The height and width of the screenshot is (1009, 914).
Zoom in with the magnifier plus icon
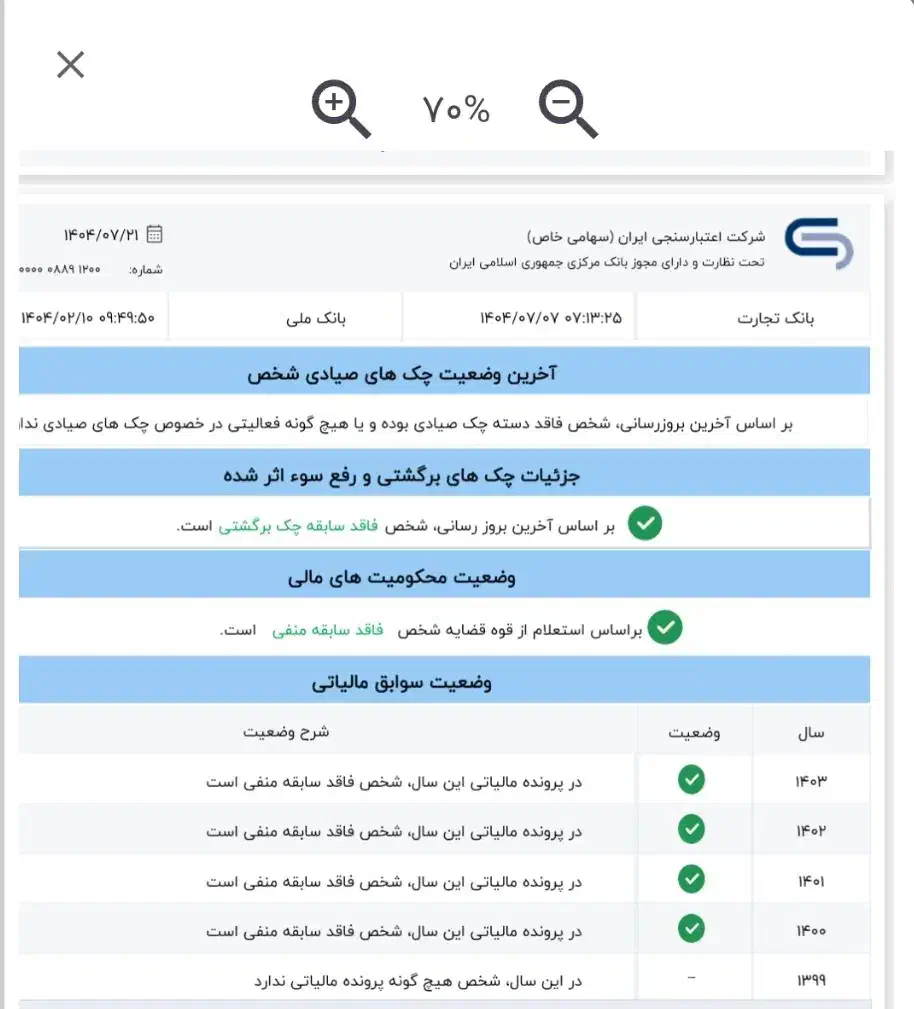(340, 109)
